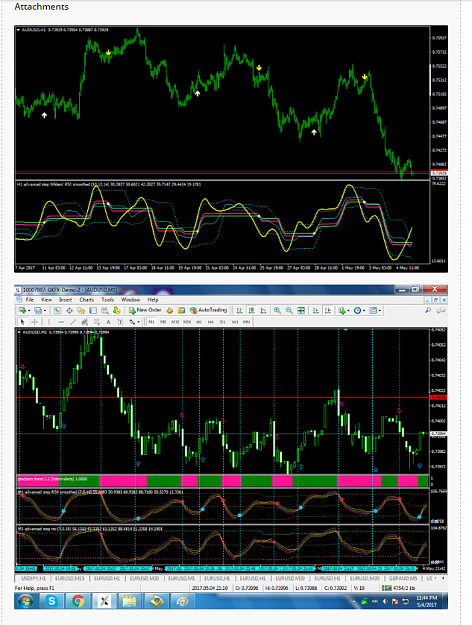Show the Terminal panel icon
472x625 pixels.
(x=93, y=310)
